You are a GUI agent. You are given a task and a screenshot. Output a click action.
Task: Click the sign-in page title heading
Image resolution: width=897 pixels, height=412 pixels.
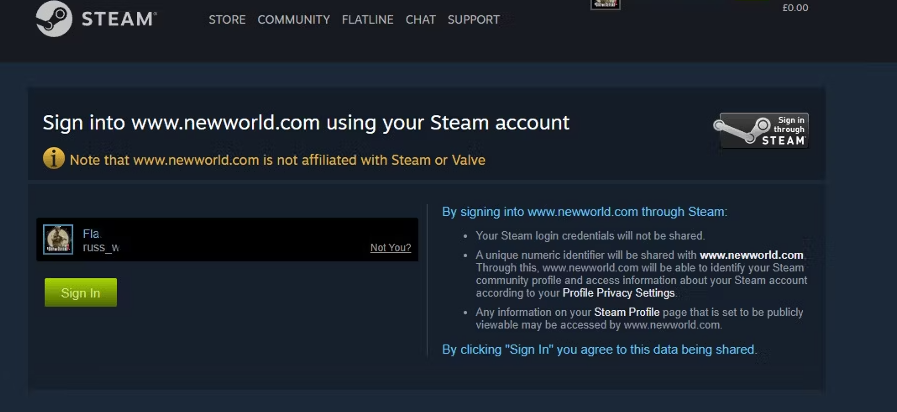(306, 122)
